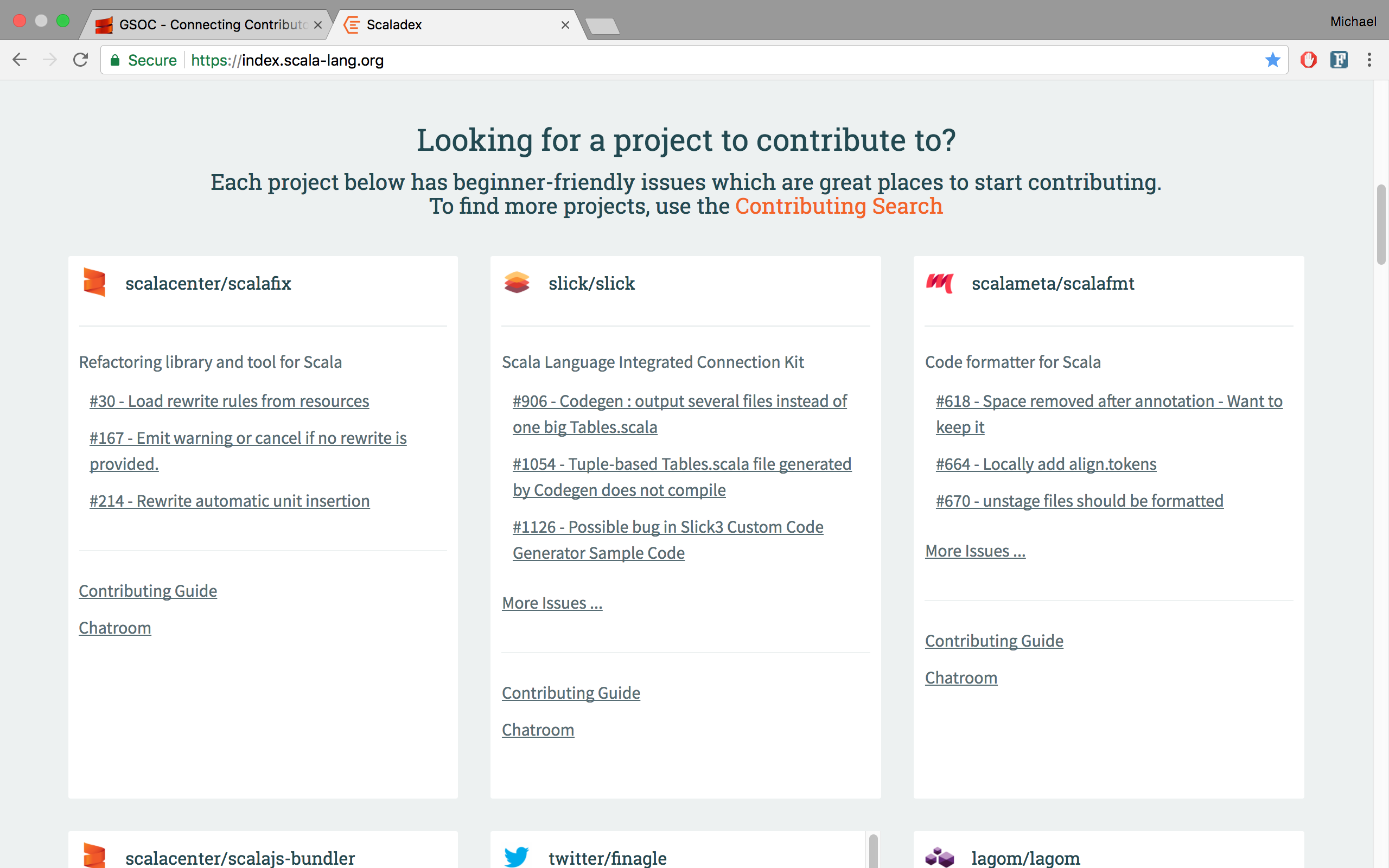Click the slick project logo icon
This screenshot has width=1389, height=868.
click(x=517, y=283)
